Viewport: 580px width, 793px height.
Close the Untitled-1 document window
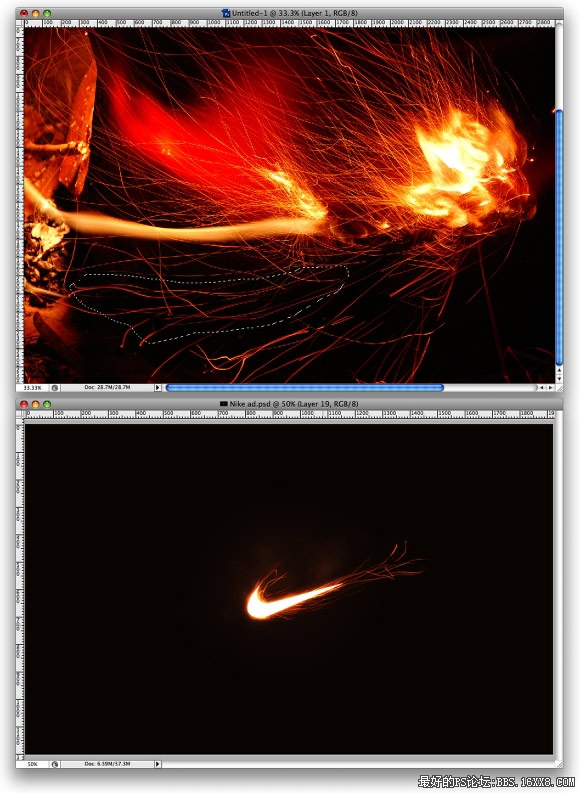click(x=24, y=14)
